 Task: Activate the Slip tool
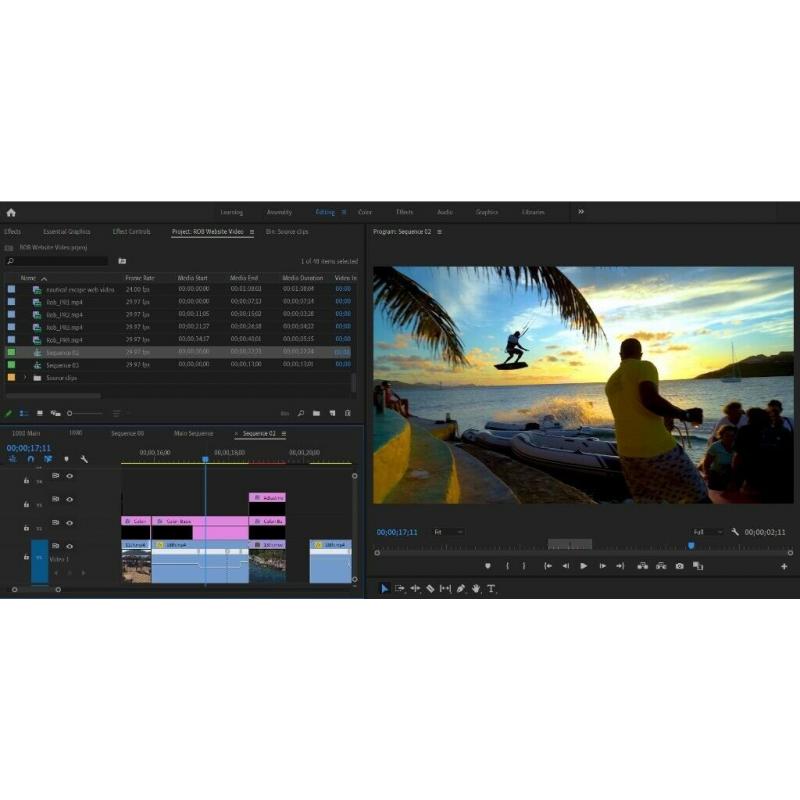click(x=445, y=589)
